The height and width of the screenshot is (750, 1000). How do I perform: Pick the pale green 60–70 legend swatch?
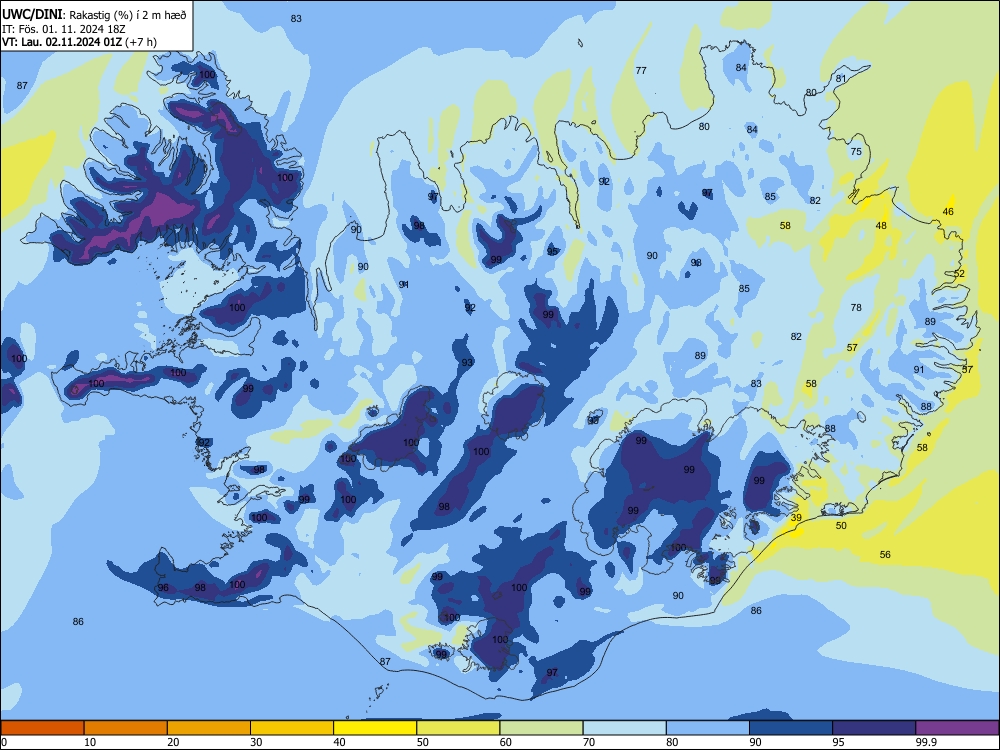click(541, 728)
